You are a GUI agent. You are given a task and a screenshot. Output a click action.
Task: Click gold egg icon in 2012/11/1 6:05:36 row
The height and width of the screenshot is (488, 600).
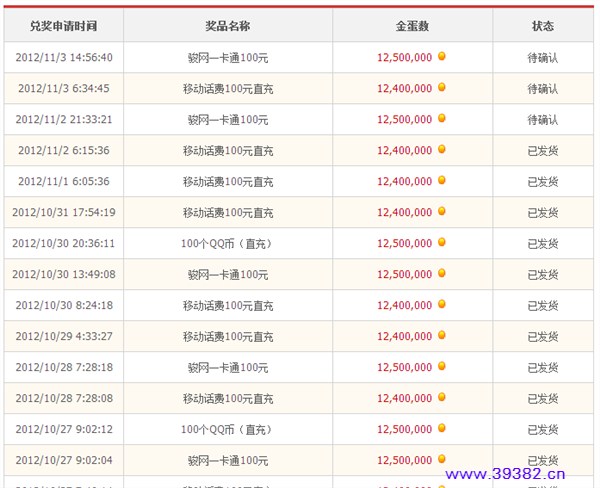(x=442, y=180)
